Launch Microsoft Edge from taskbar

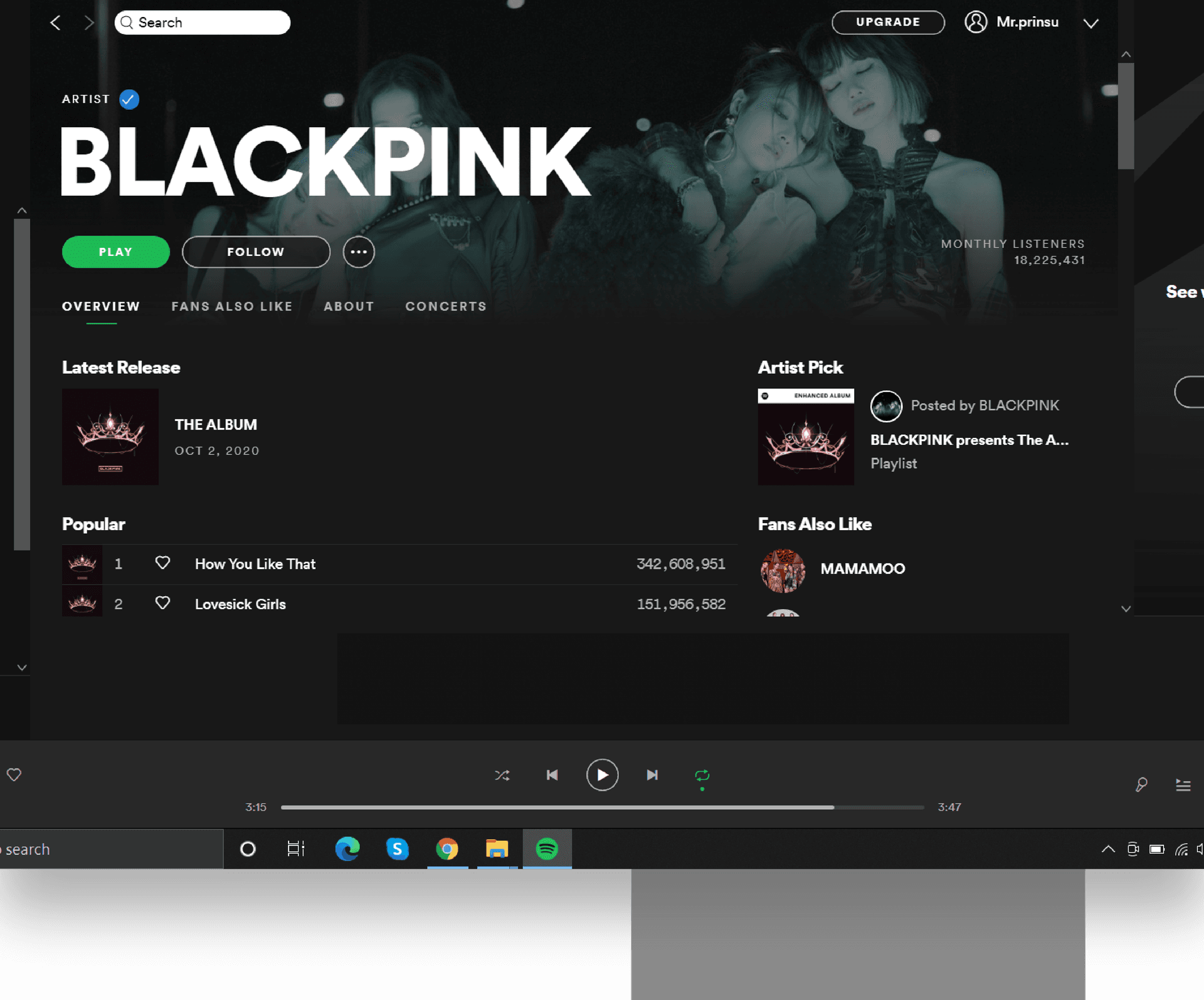tap(347, 849)
